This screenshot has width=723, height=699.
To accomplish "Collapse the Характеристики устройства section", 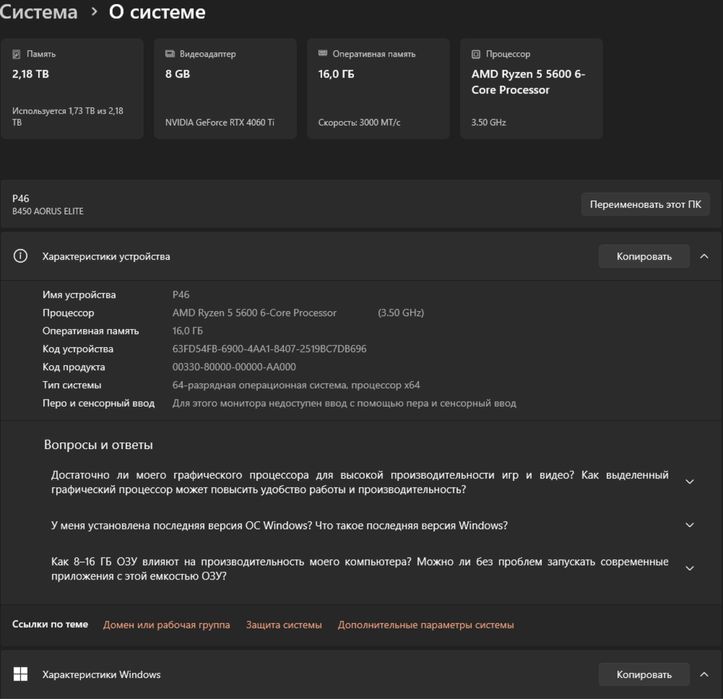I will 705,257.
